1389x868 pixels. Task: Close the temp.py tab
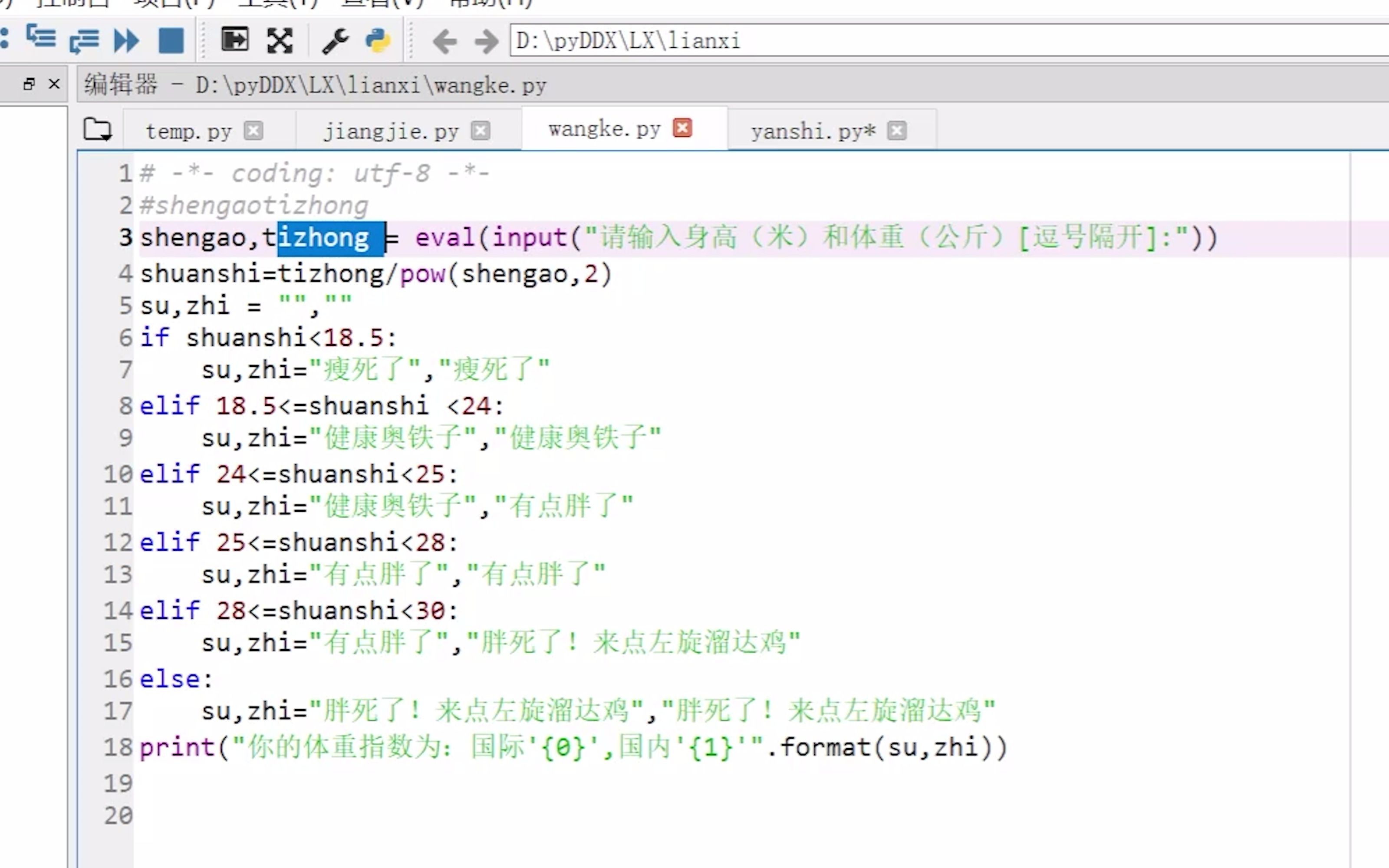tap(253, 130)
